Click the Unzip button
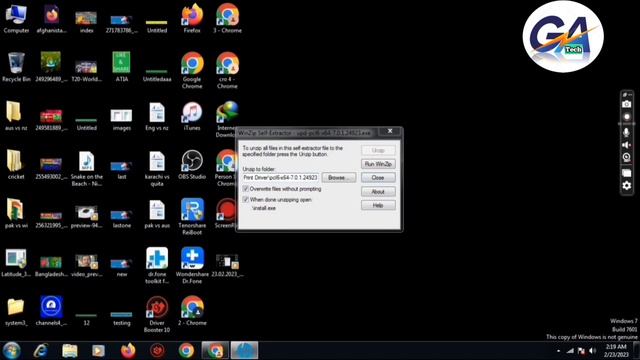 (378, 150)
